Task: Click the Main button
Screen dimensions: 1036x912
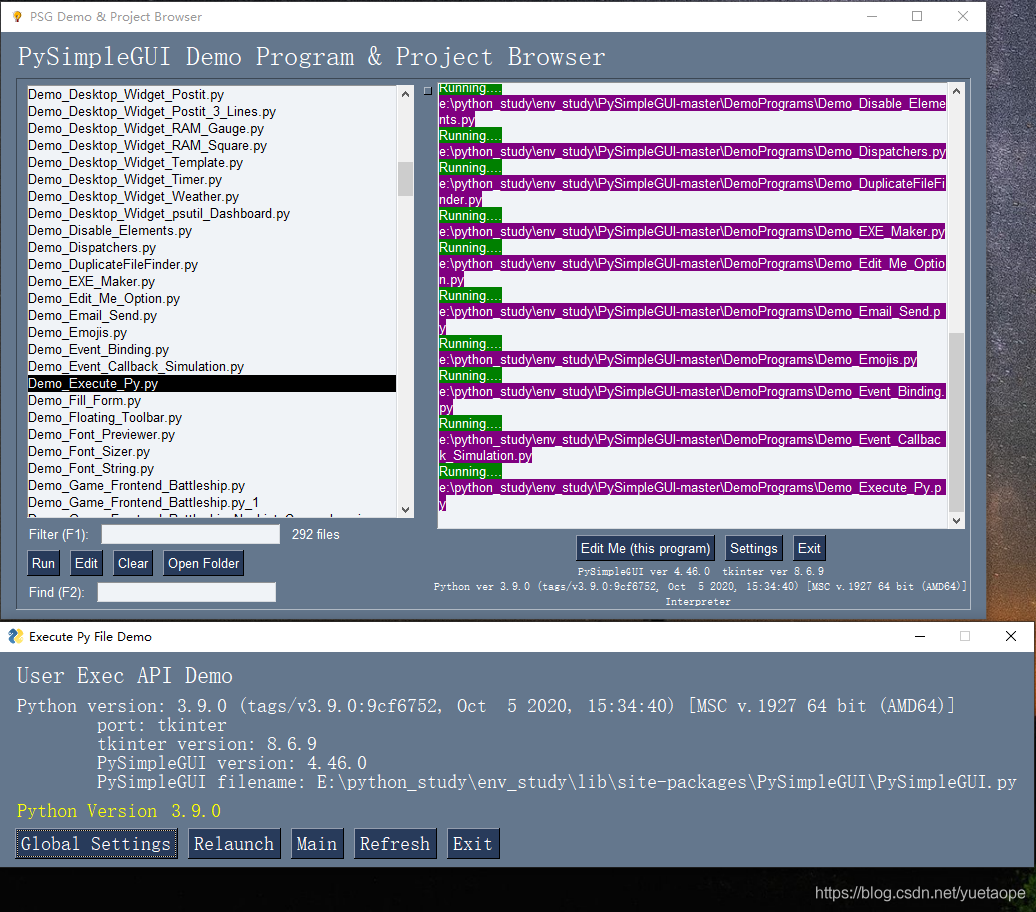Action: pyautogui.click(x=317, y=843)
